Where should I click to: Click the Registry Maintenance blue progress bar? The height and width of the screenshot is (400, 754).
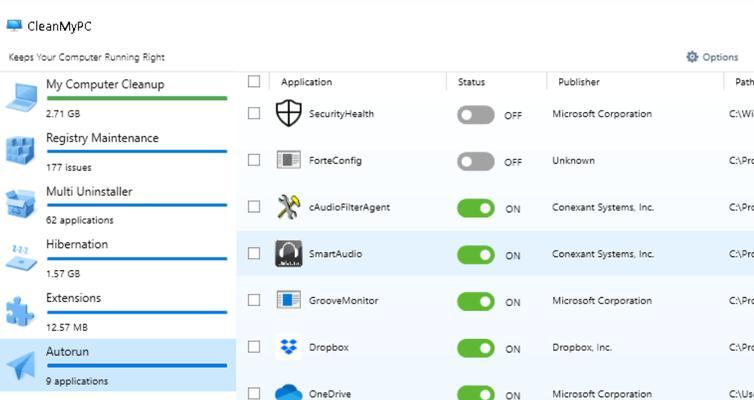137,151
